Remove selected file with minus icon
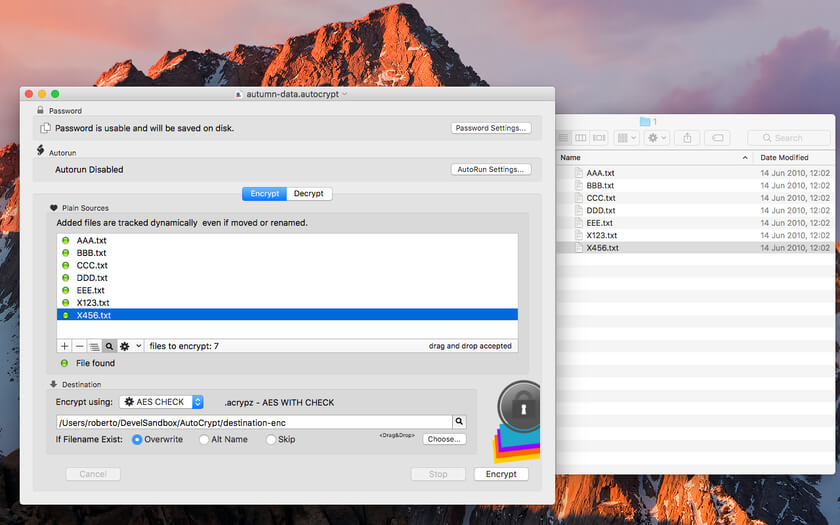The image size is (840, 525). pyautogui.click(x=79, y=346)
